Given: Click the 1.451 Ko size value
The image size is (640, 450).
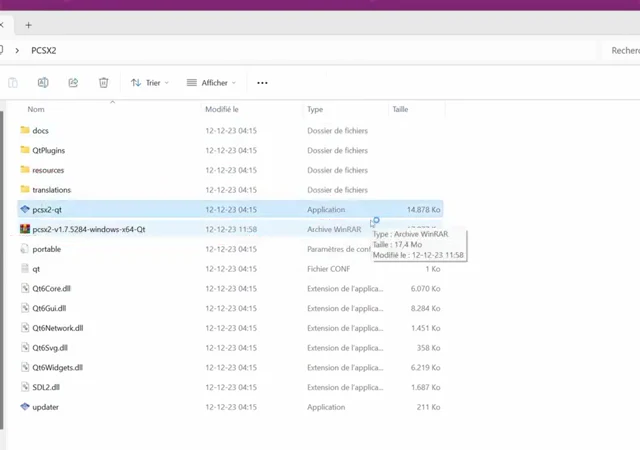Looking at the screenshot, I should click(x=425, y=328).
